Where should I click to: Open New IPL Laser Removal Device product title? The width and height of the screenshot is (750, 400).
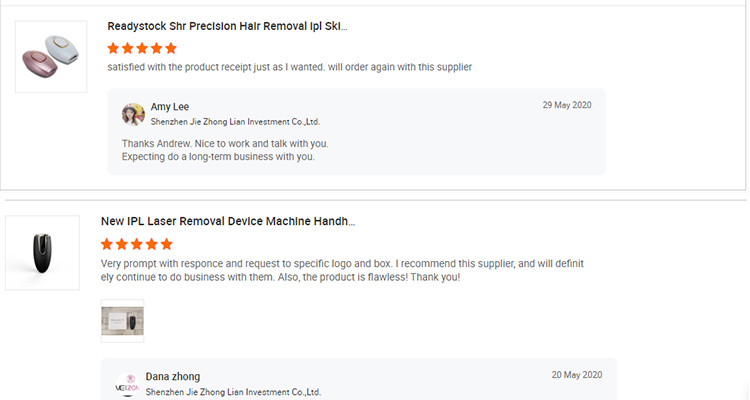point(227,221)
